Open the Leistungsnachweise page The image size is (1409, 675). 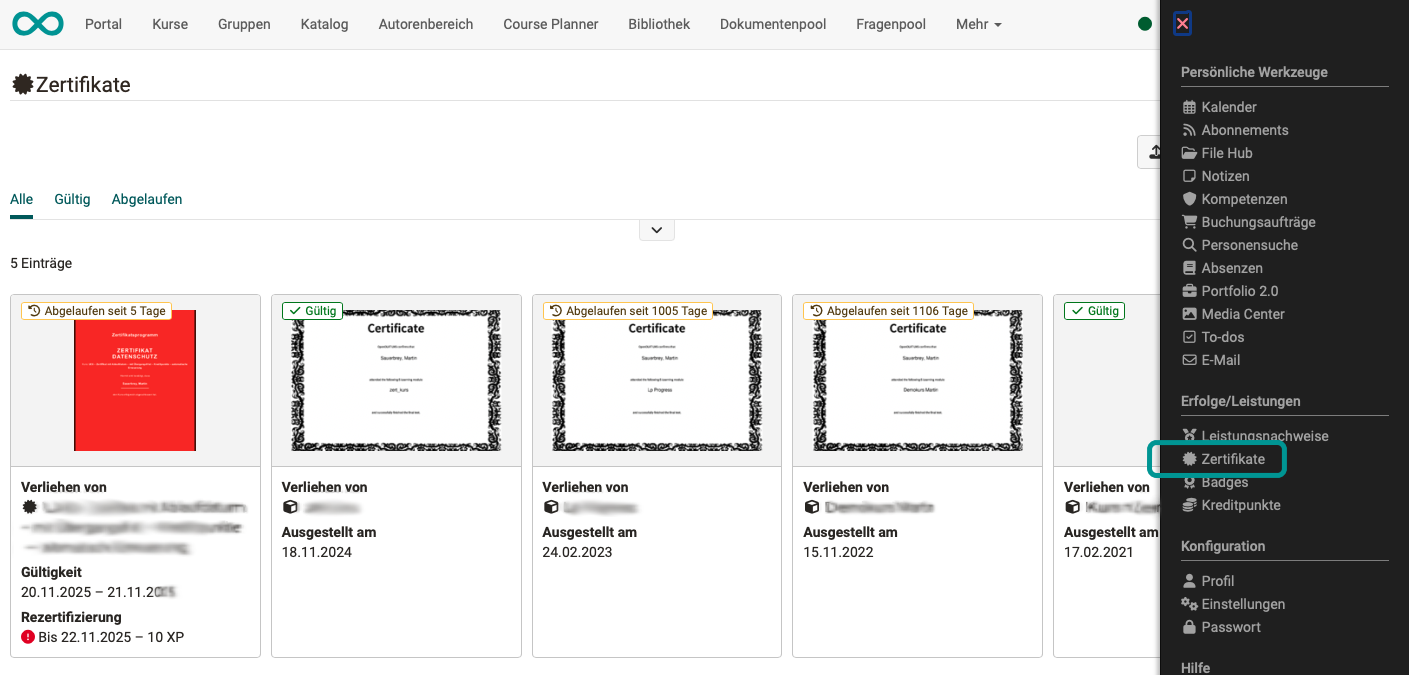coord(1263,435)
